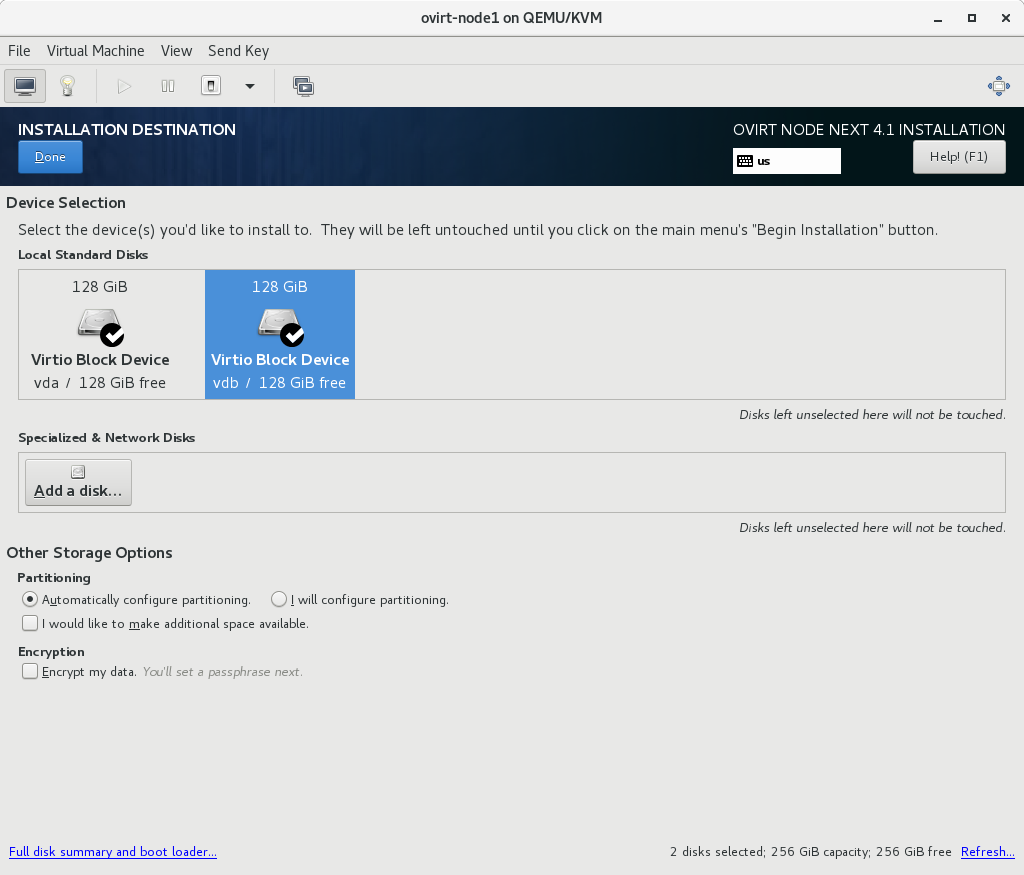This screenshot has height=875, width=1024.
Task: Click the Specialized & Network Disks label
Action: point(106,438)
